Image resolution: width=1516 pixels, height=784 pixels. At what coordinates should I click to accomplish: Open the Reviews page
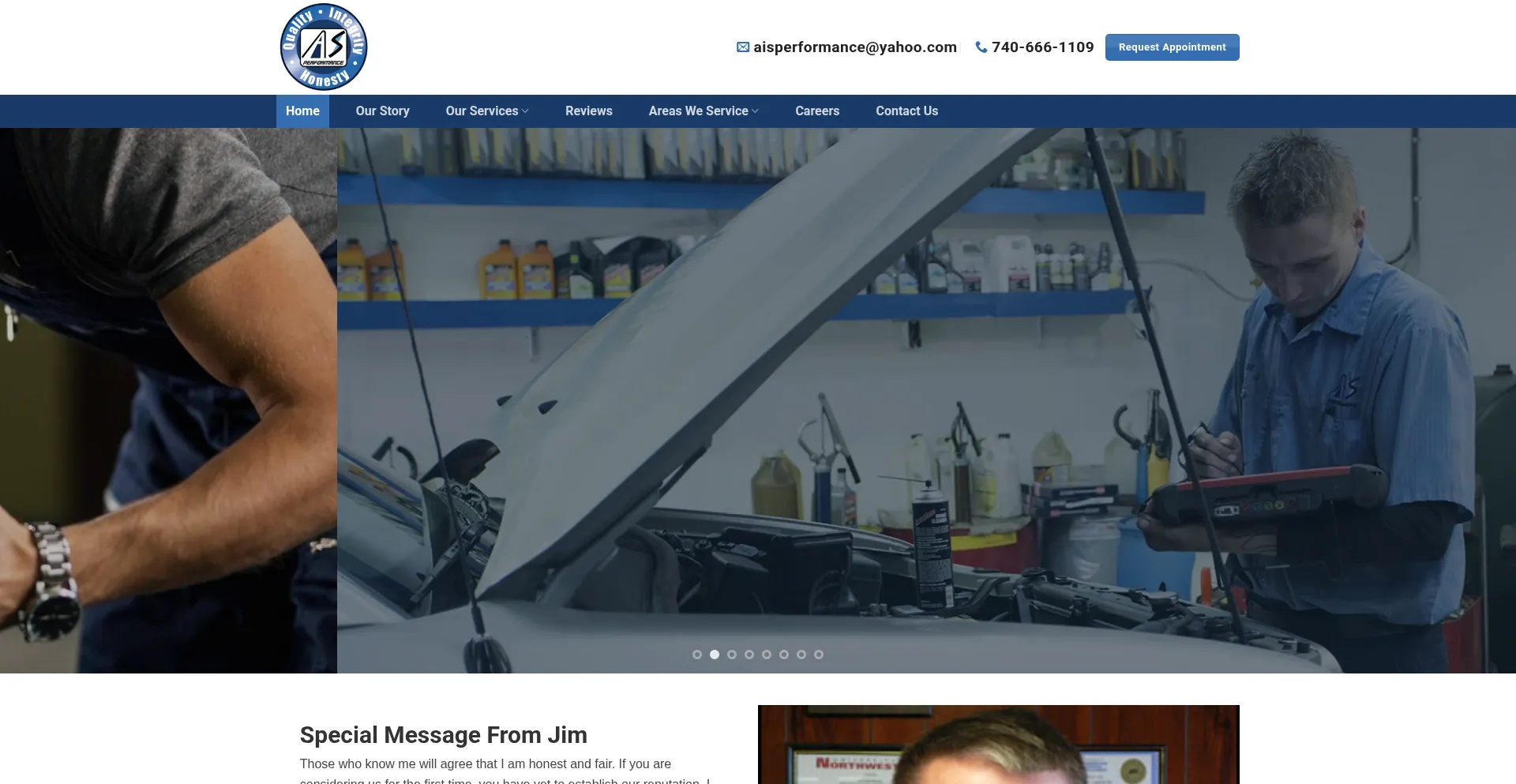point(589,111)
